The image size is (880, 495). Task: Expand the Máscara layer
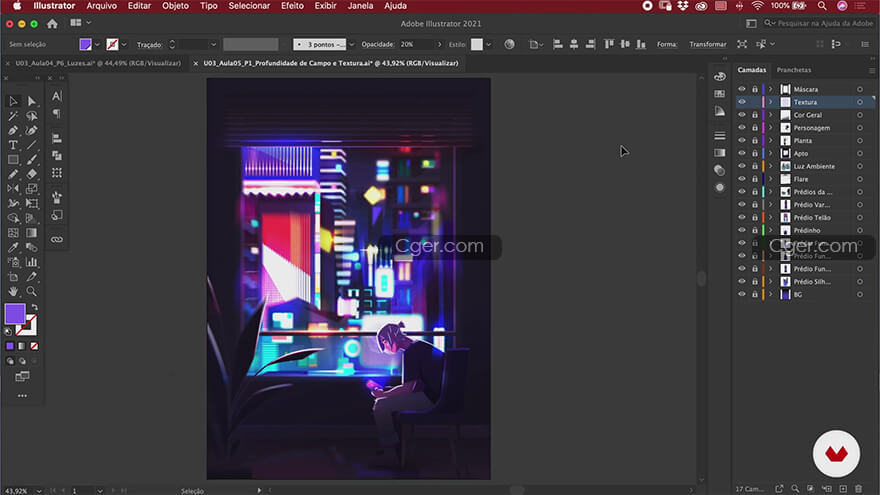[x=771, y=89]
